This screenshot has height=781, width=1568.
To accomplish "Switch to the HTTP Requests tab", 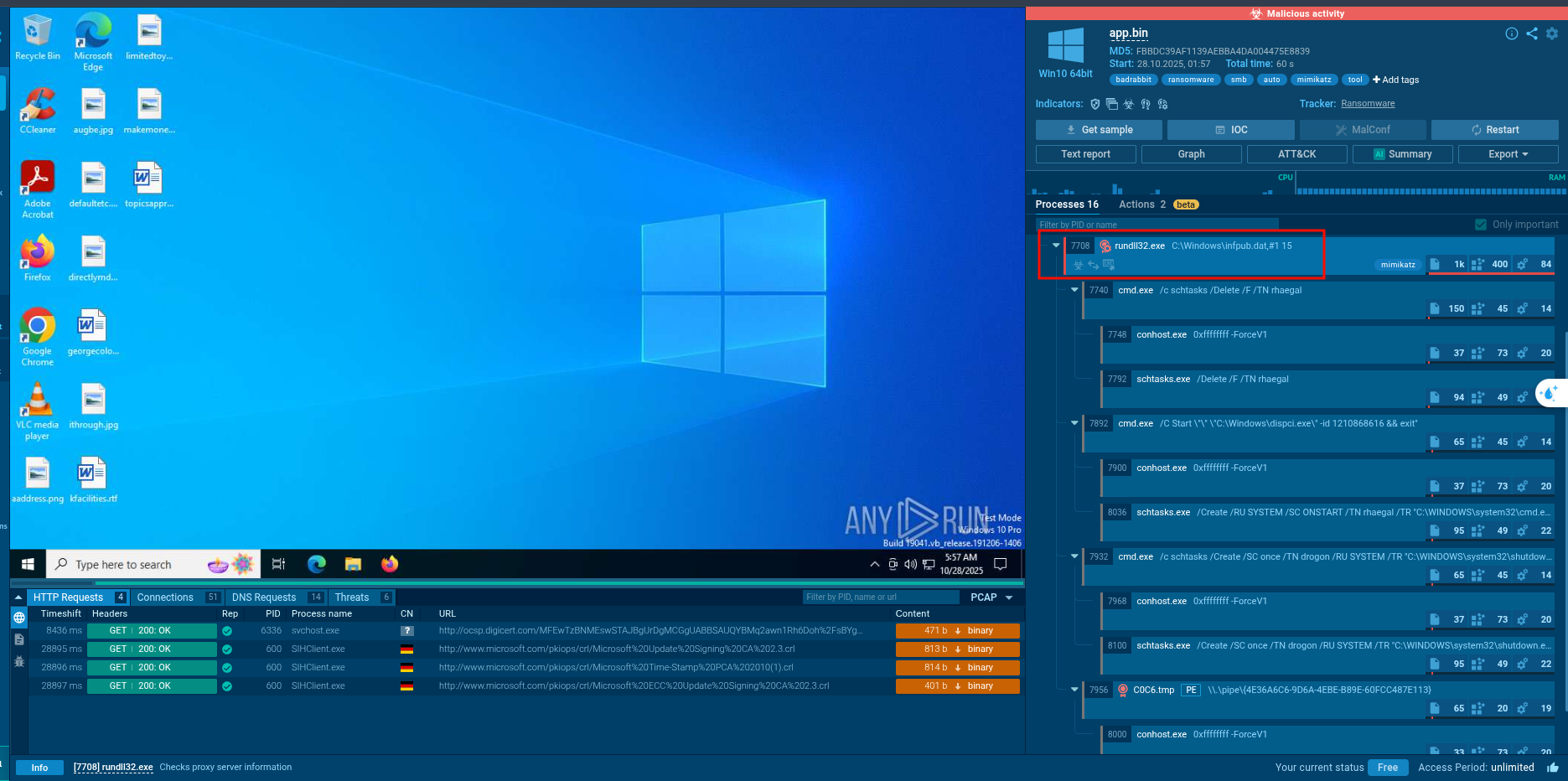I will [78, 597].
